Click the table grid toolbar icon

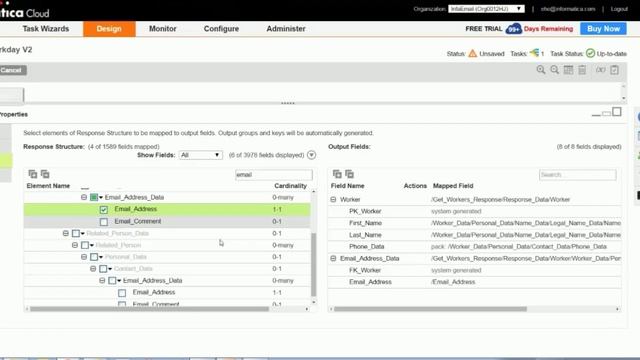tap(568, 70)
